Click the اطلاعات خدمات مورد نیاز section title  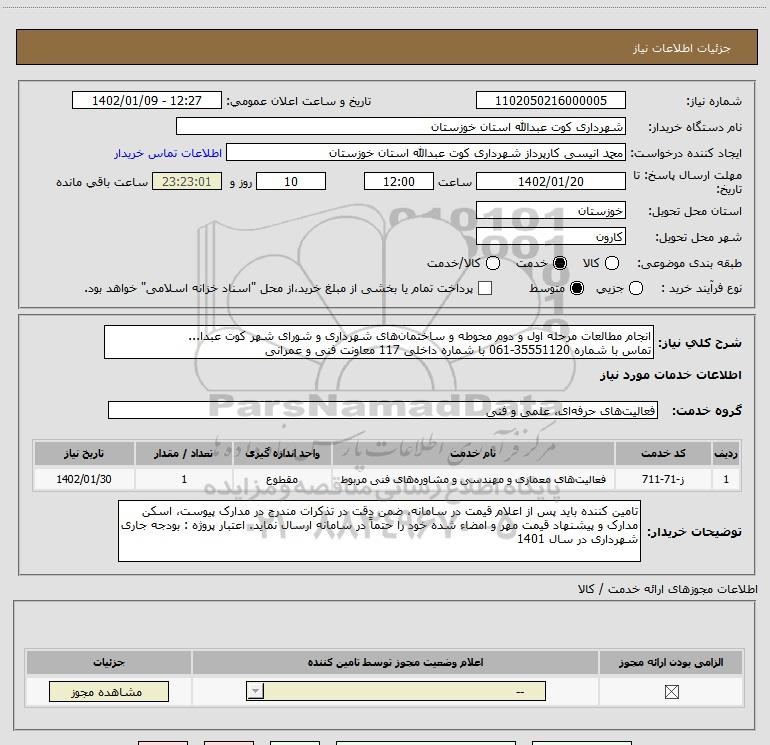(x=670, y=375)
